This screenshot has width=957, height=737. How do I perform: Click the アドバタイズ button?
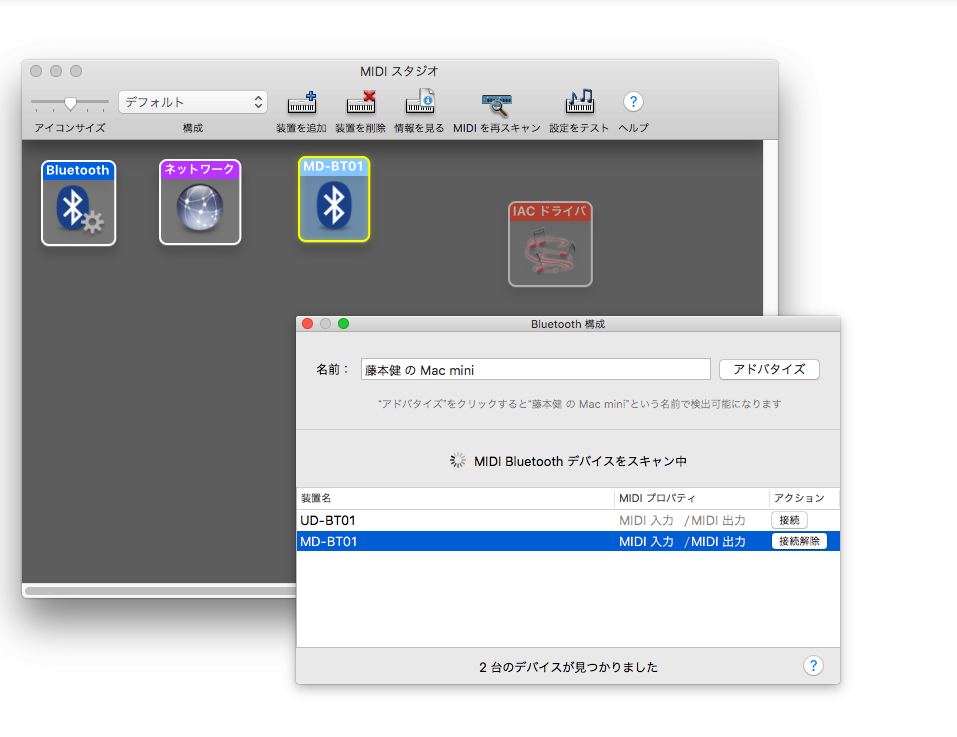point(769,369)
